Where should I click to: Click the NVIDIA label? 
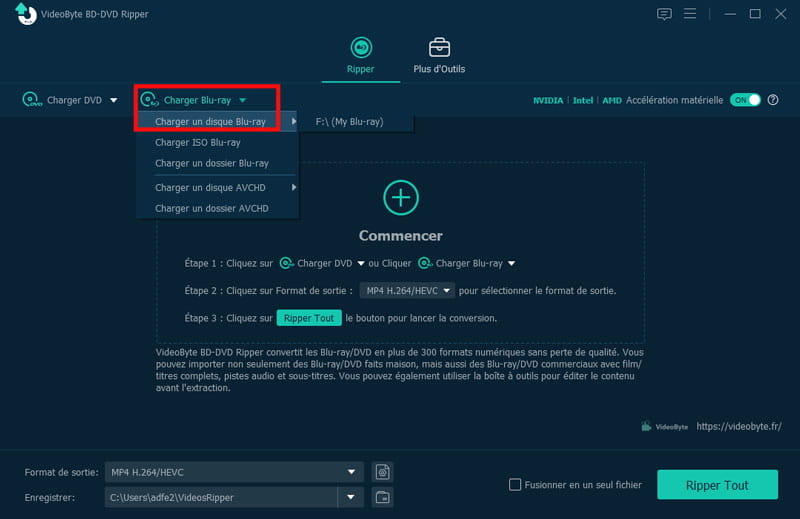(x=548, y=101)
